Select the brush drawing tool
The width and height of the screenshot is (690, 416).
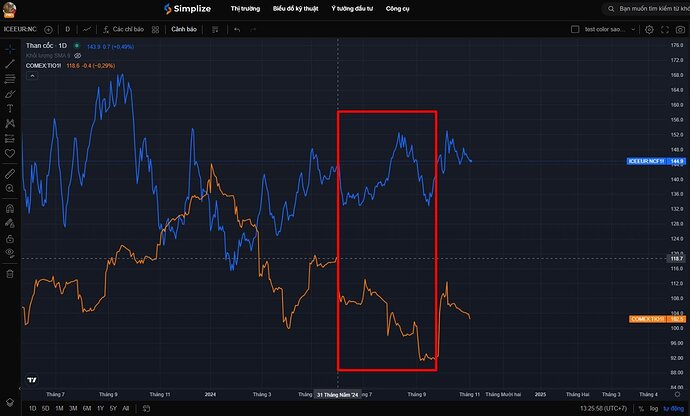click(10, 94)
